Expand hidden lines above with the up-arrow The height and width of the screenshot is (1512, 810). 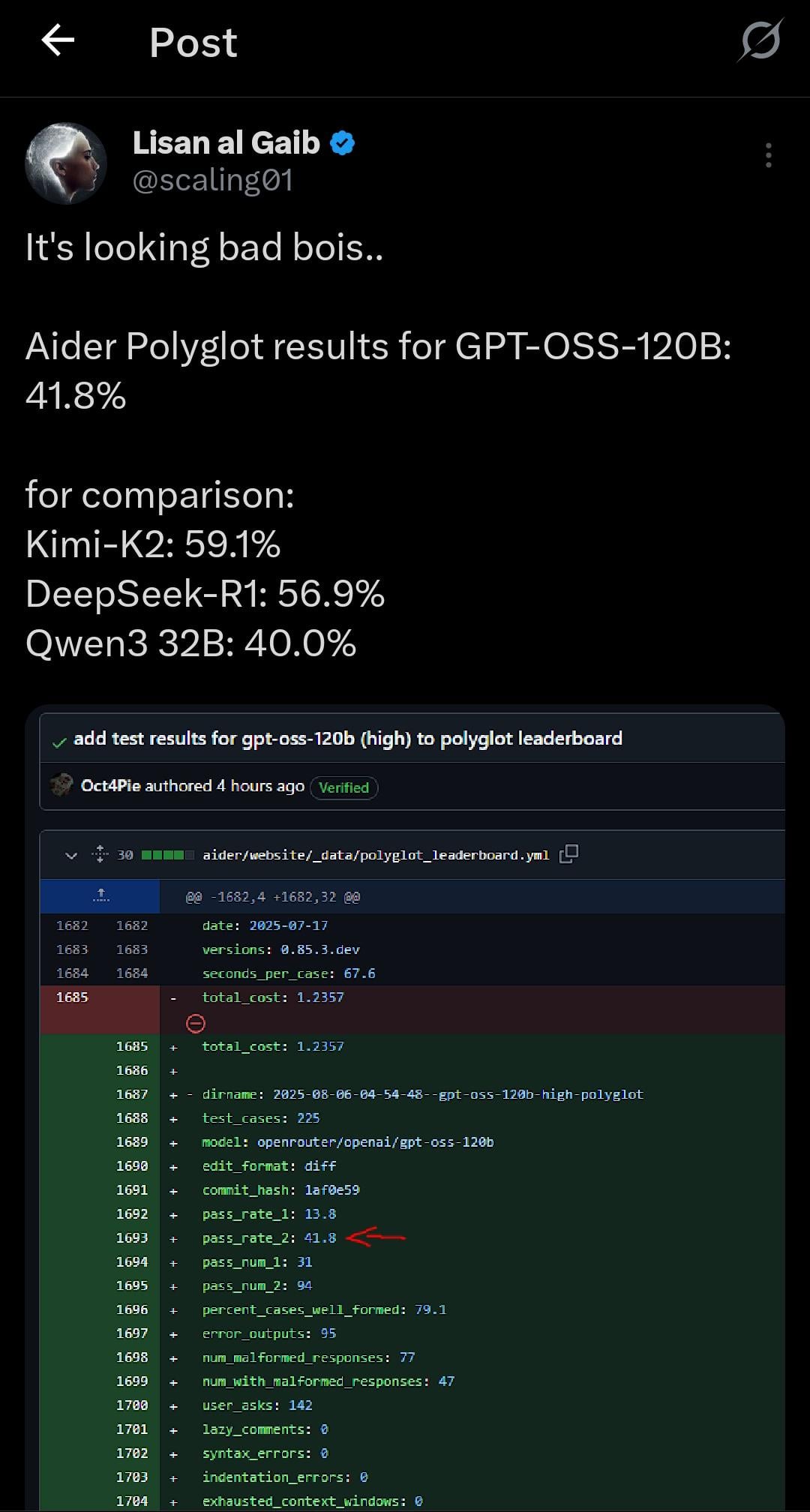click(x=100, y=896)
